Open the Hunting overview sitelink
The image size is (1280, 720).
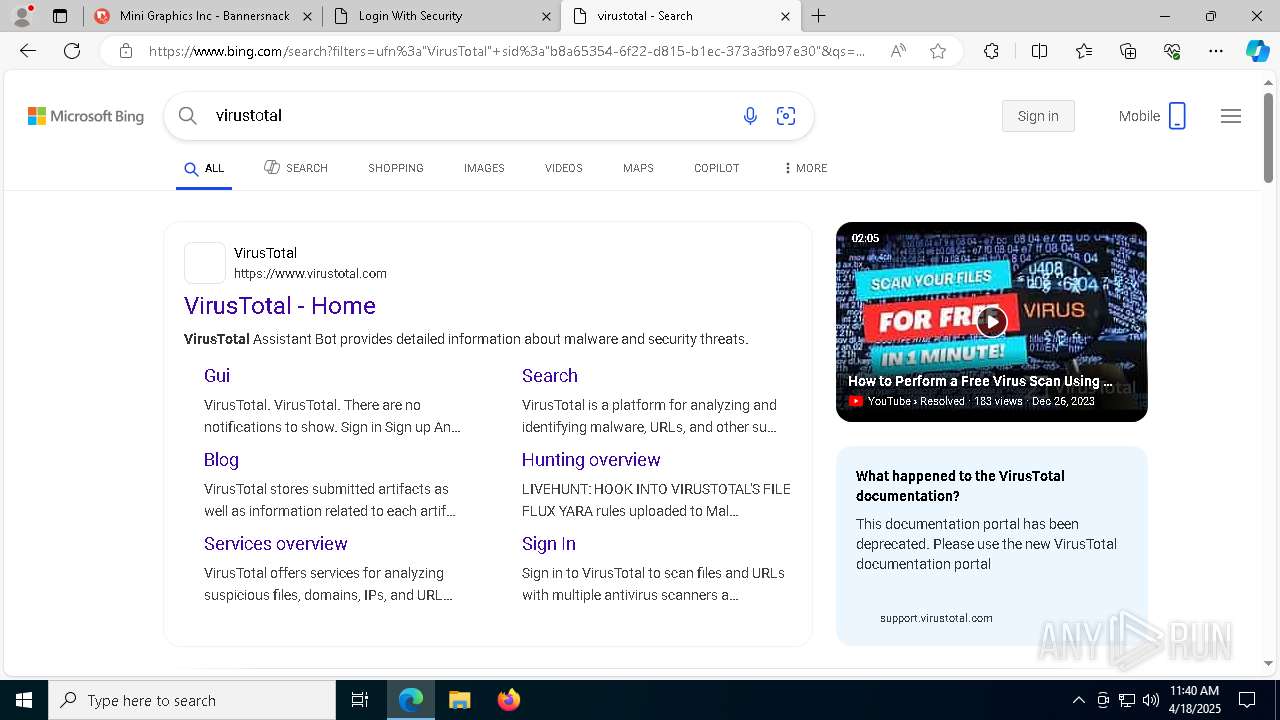click(x=591, y=460)
